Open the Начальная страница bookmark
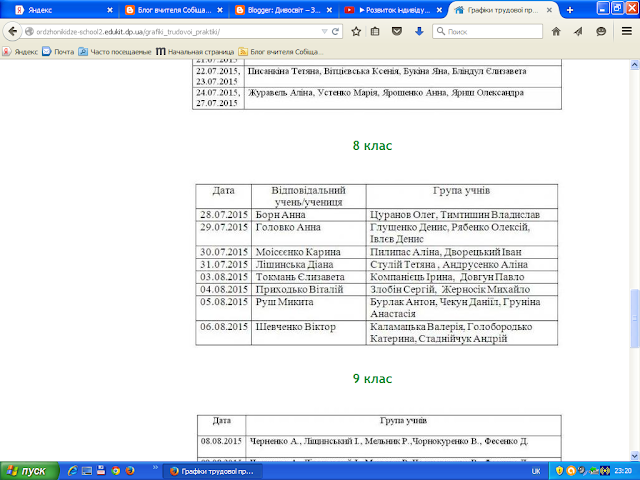640x480 pixels. click(196, 52)
